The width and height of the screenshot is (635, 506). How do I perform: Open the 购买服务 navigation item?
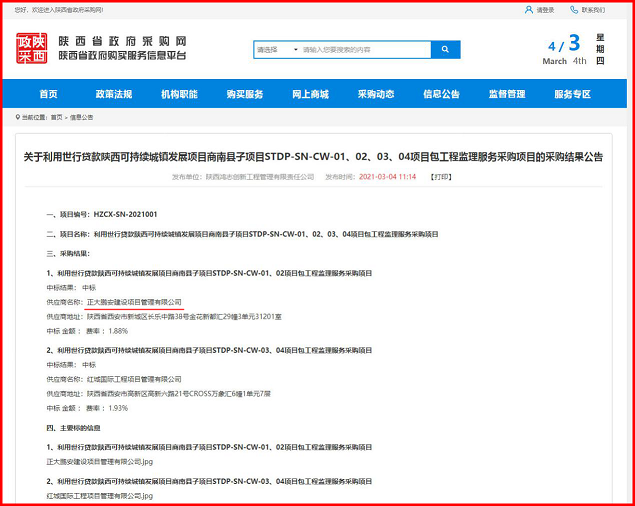pos(245,94)
